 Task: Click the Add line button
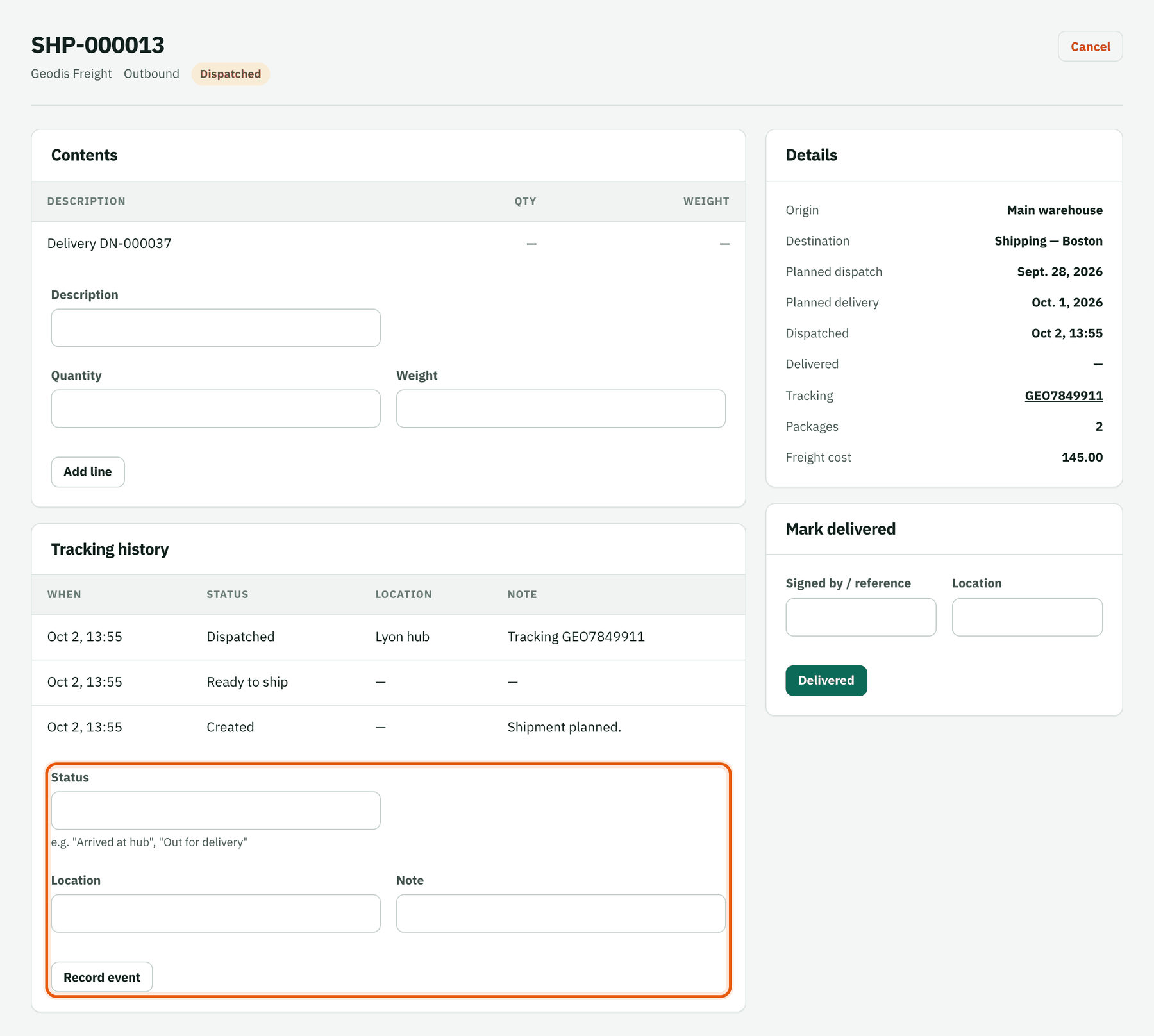pos(88,472)
